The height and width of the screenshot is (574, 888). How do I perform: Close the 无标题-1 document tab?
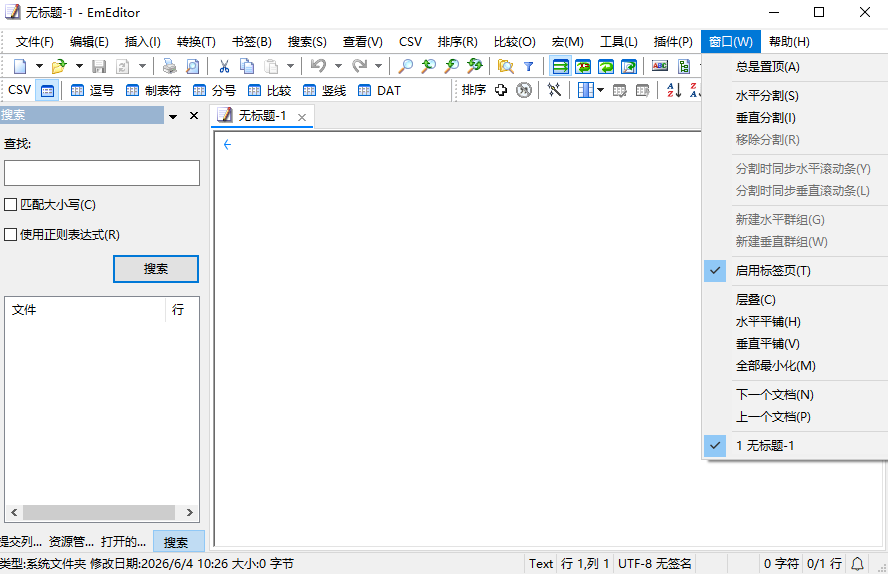pos(302,117)
